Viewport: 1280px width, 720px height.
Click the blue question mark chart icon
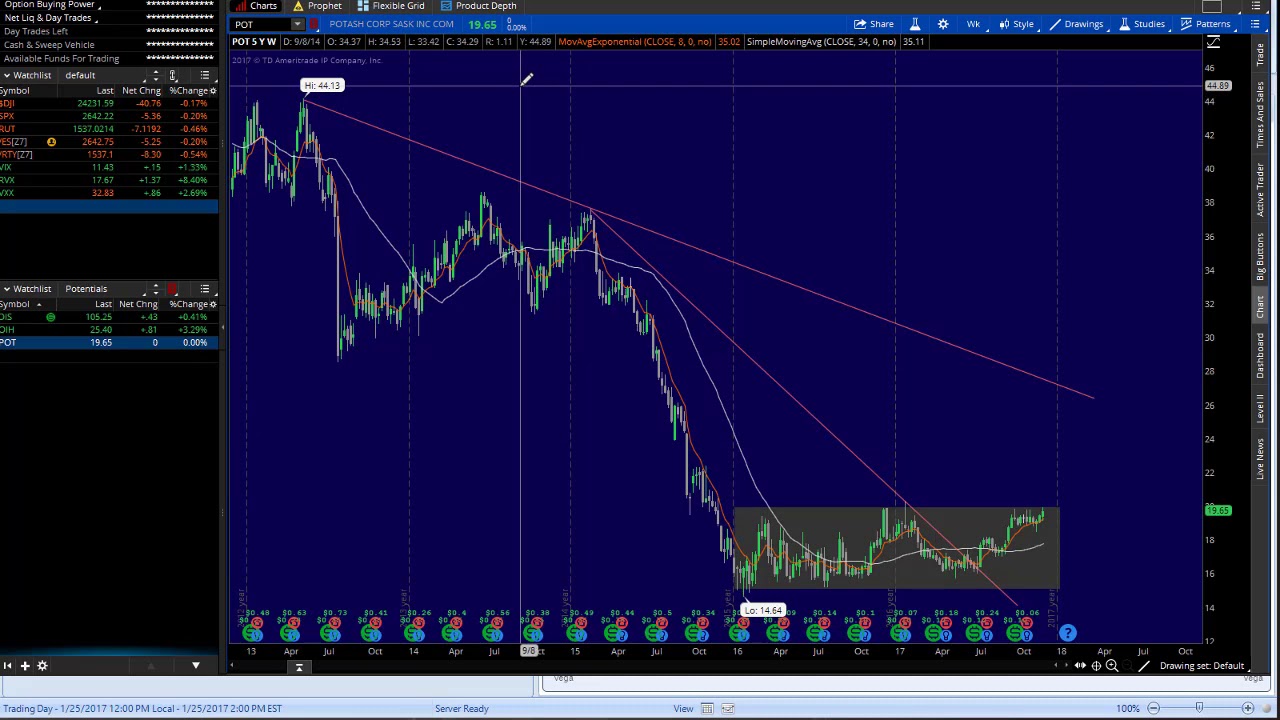point(1068,633)
